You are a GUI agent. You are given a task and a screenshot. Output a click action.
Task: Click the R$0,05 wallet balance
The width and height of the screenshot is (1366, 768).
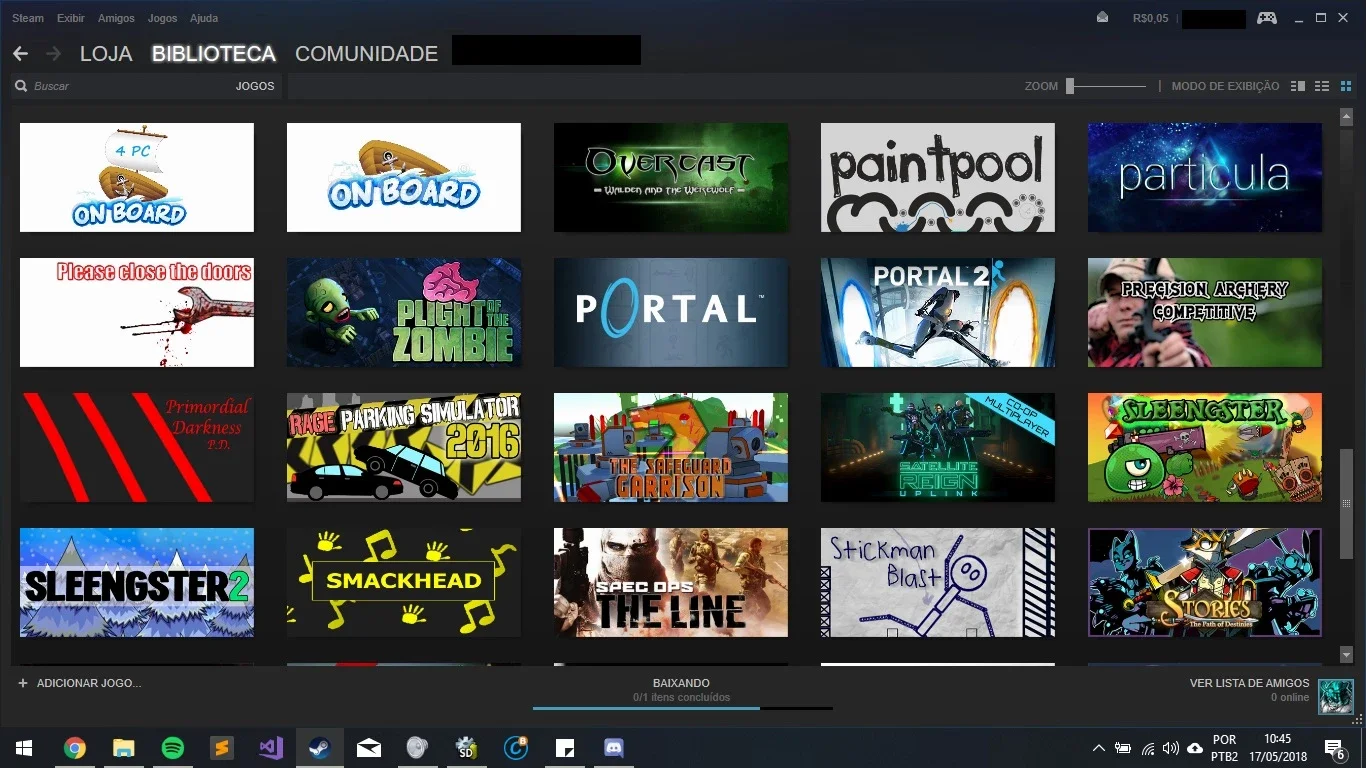[x=1150, y=18]
